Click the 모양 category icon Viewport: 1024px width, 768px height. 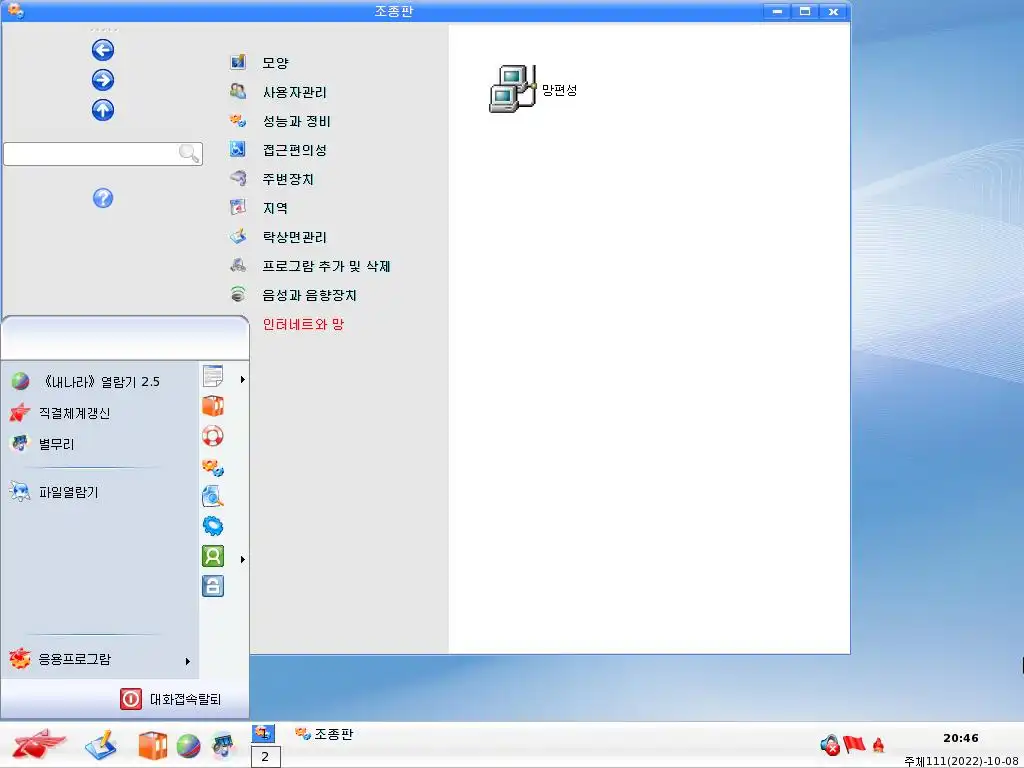click(x=238, y=62)
